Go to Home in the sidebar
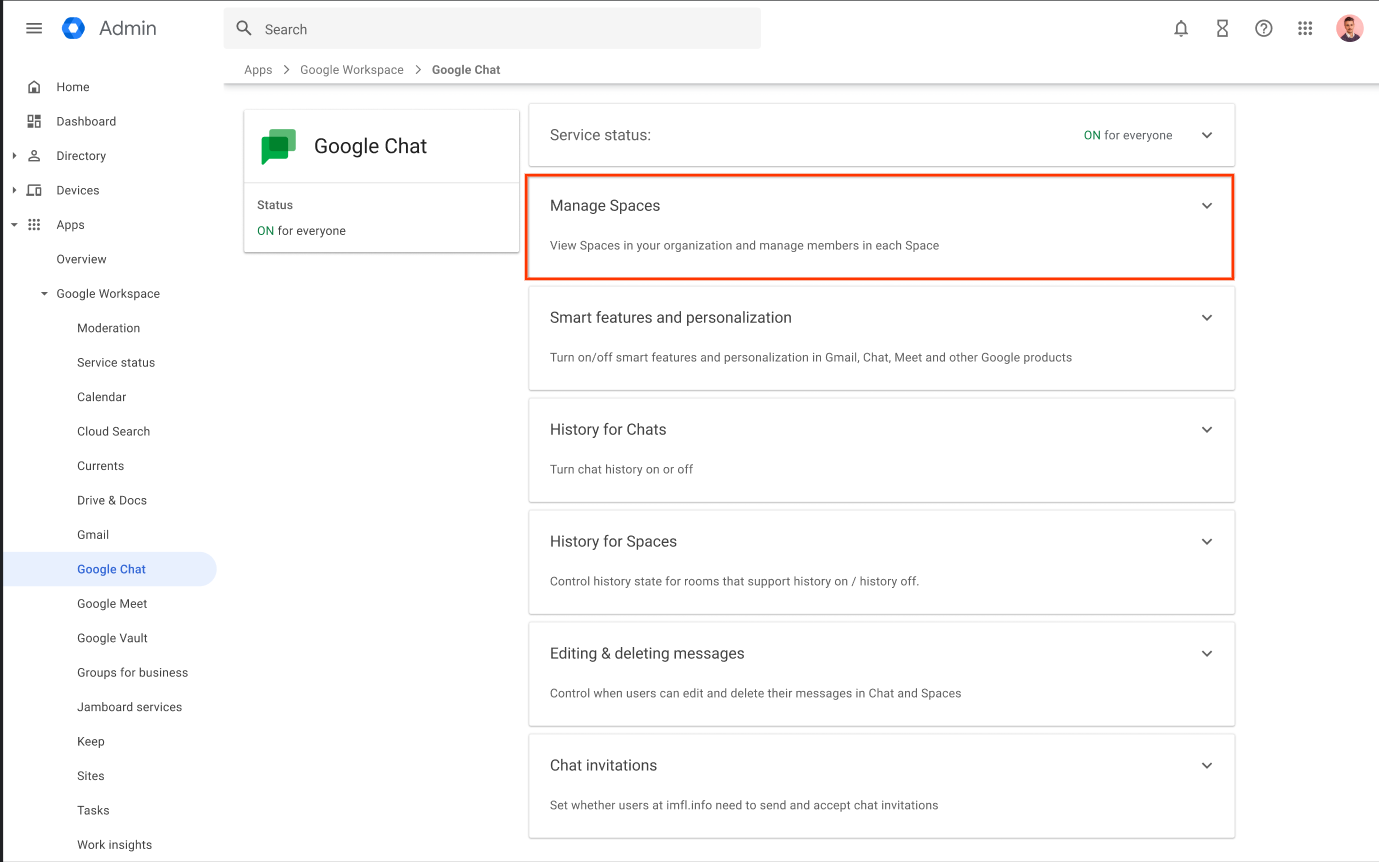Viewport: 1379px width, 862px height. coord(73,87)
